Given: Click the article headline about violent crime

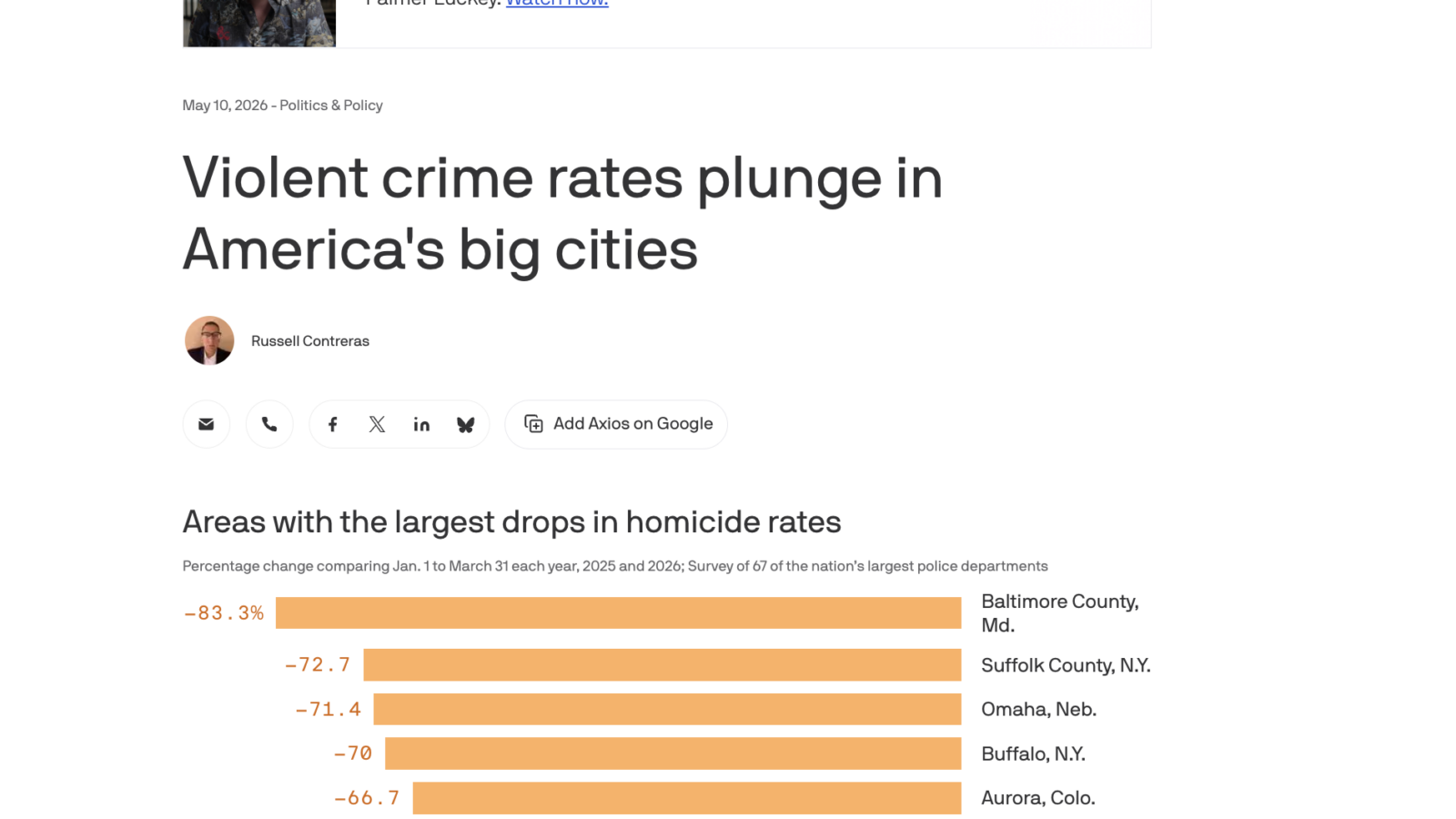Looking at the screenshot, I should coord(562,213).
